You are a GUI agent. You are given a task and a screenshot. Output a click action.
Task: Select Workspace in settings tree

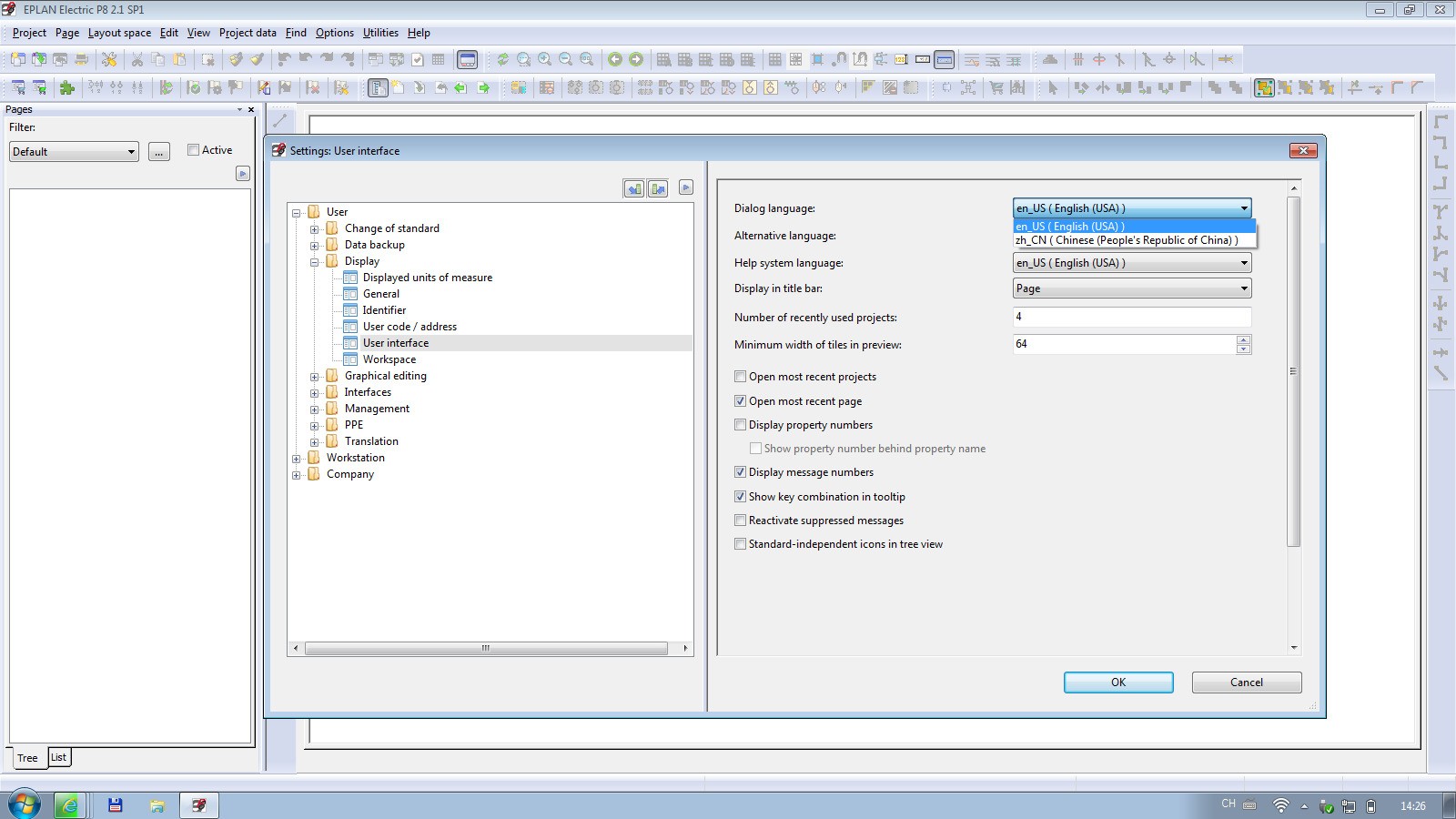tap(389, 359)
